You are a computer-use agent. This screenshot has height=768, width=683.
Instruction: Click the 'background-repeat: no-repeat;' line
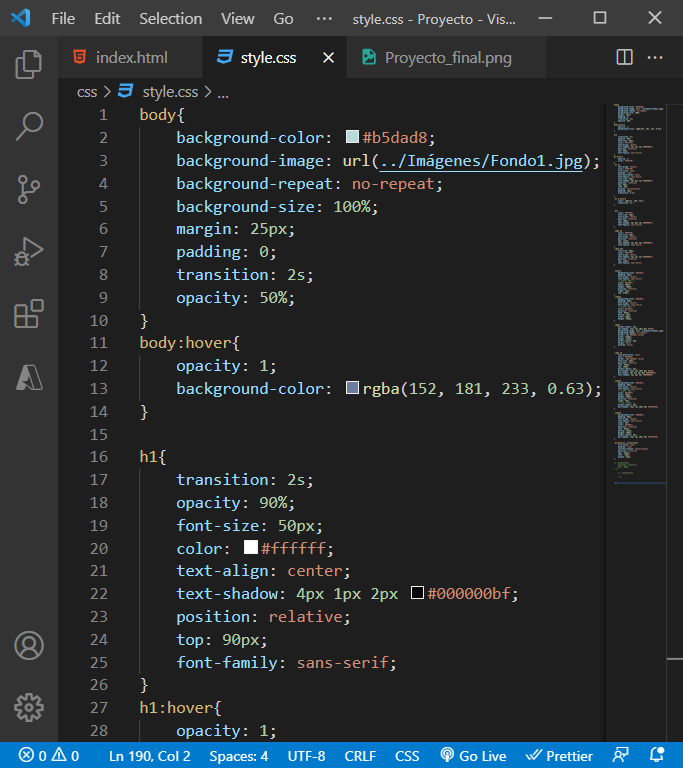pos(309,184)
